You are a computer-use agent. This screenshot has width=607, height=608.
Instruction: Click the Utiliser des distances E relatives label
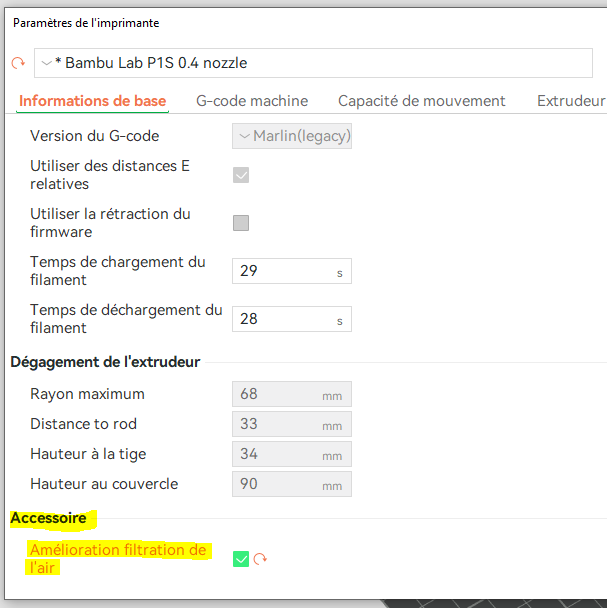point(110,175)
